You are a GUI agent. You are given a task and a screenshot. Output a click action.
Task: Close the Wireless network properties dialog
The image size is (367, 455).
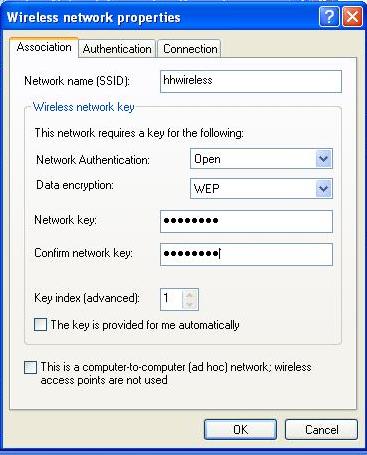[352, 17]
